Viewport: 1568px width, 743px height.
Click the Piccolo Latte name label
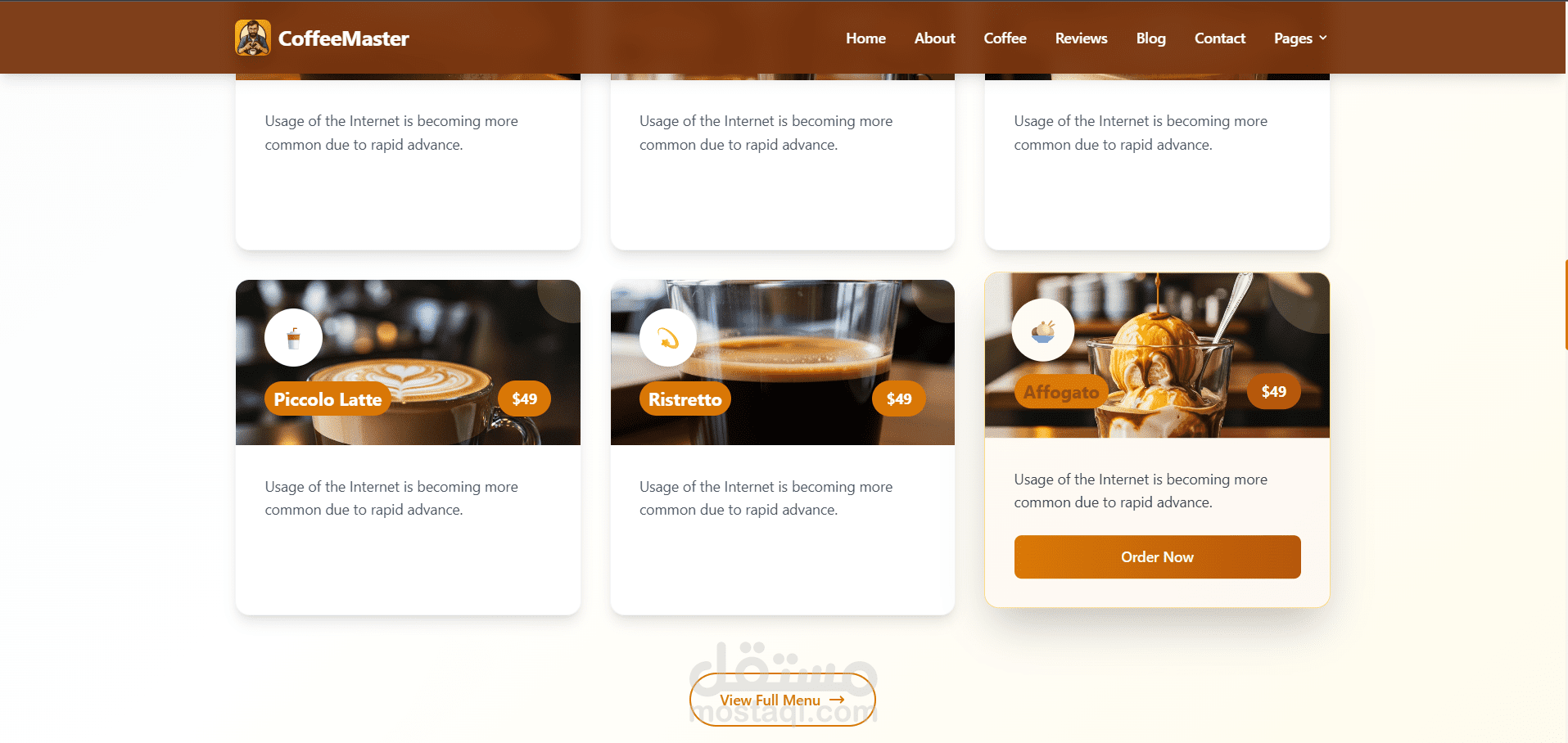click(x=328, y=399)
